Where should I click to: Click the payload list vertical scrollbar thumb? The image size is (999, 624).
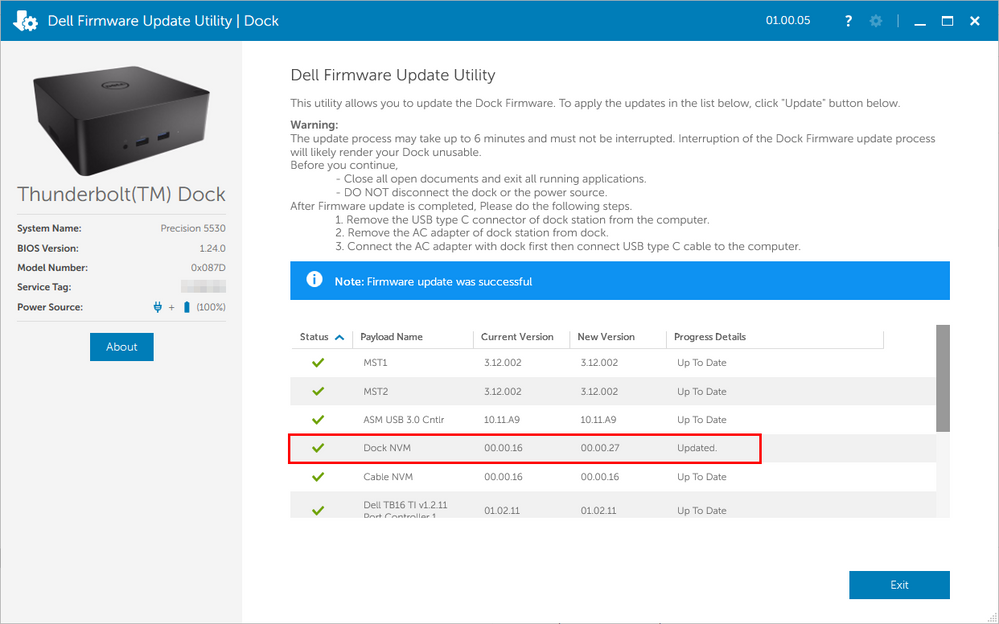943,378
